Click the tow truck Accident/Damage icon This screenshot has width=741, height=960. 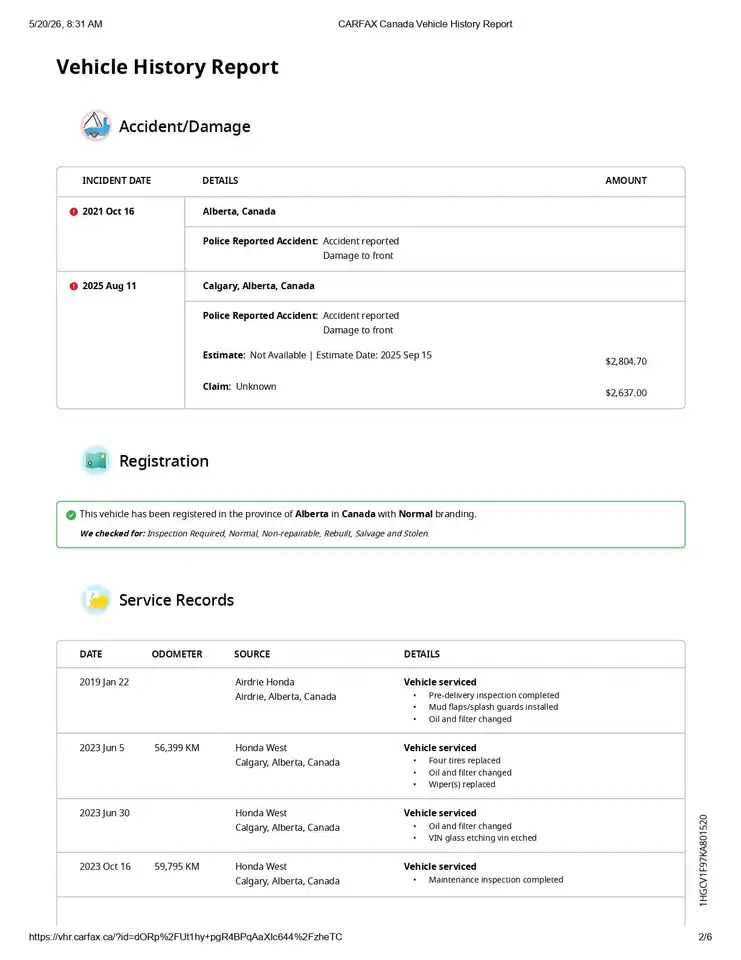[96, 126]
